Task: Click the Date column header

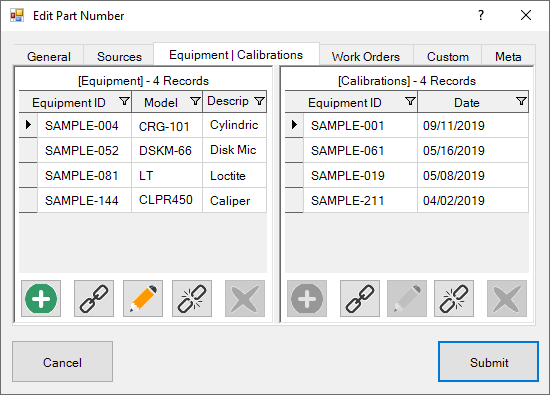Action: point(473,102)
